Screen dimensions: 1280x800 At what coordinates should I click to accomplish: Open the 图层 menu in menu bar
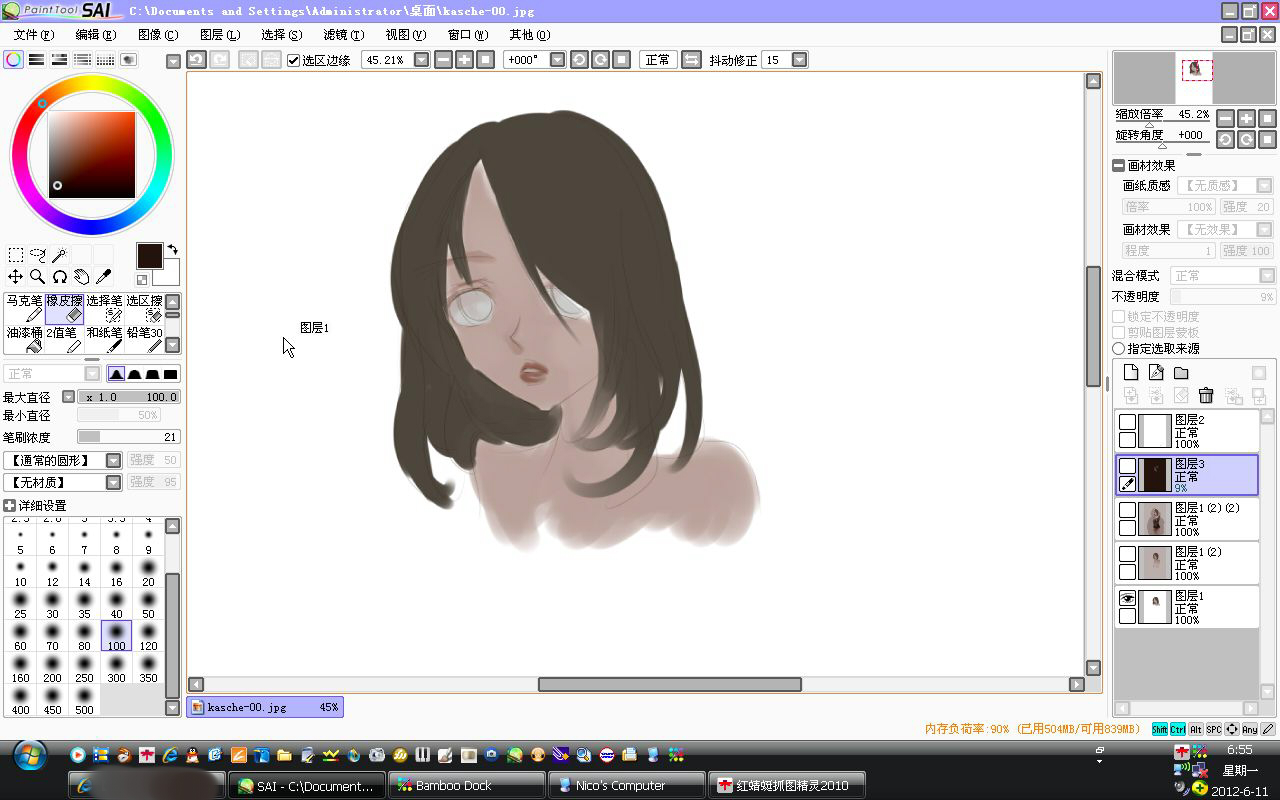coord(219,35)
